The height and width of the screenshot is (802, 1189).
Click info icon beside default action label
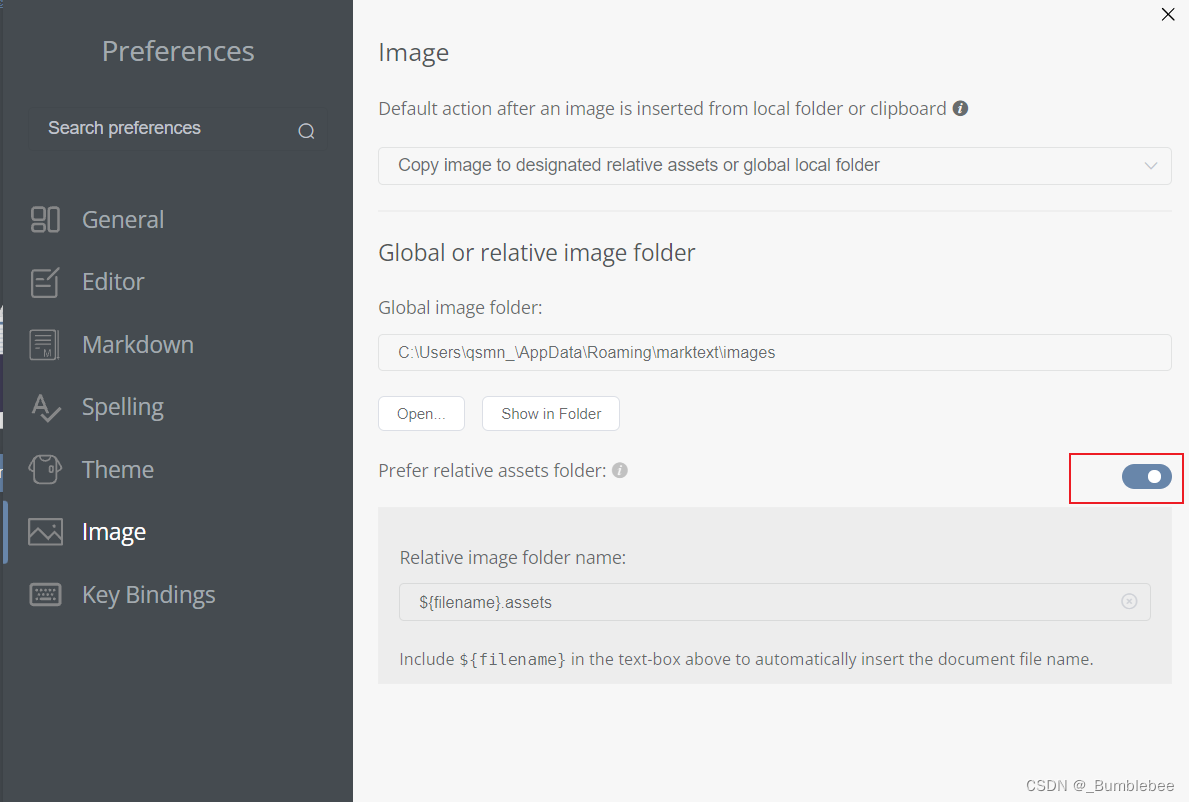coord(960,108)
